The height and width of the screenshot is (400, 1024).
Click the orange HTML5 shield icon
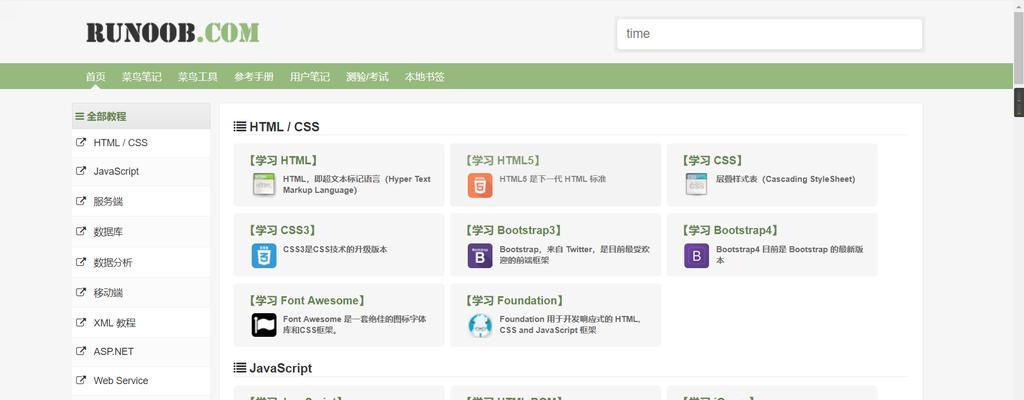click(x=480, y=185)
